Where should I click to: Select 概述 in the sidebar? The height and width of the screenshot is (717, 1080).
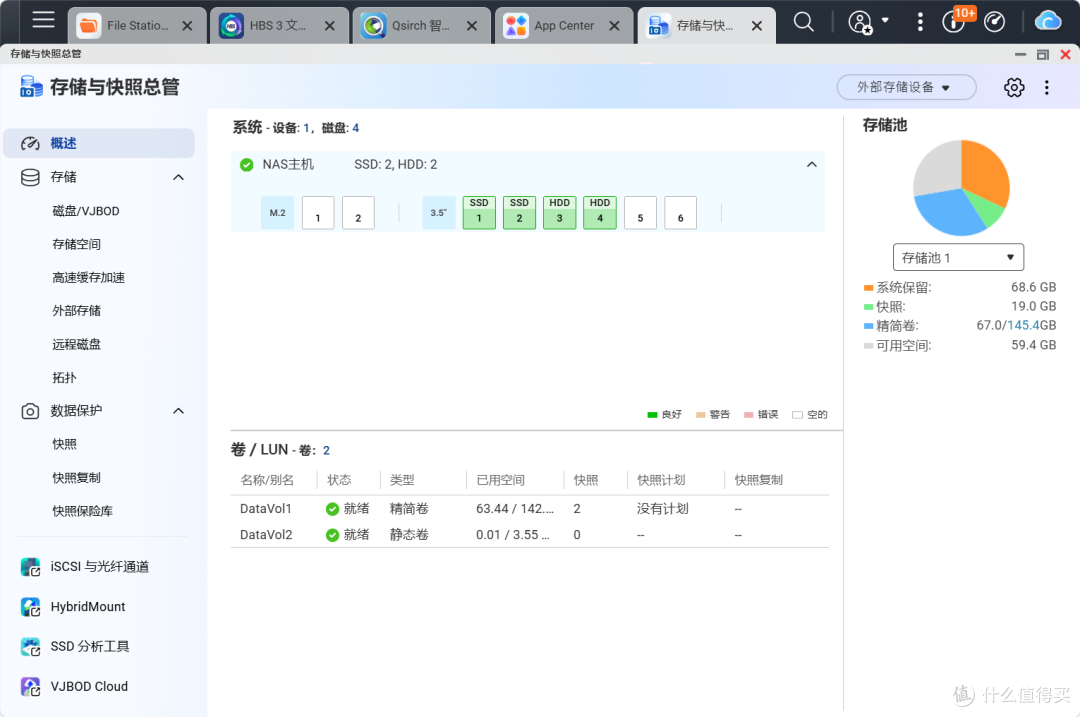[x=99, y=143]
